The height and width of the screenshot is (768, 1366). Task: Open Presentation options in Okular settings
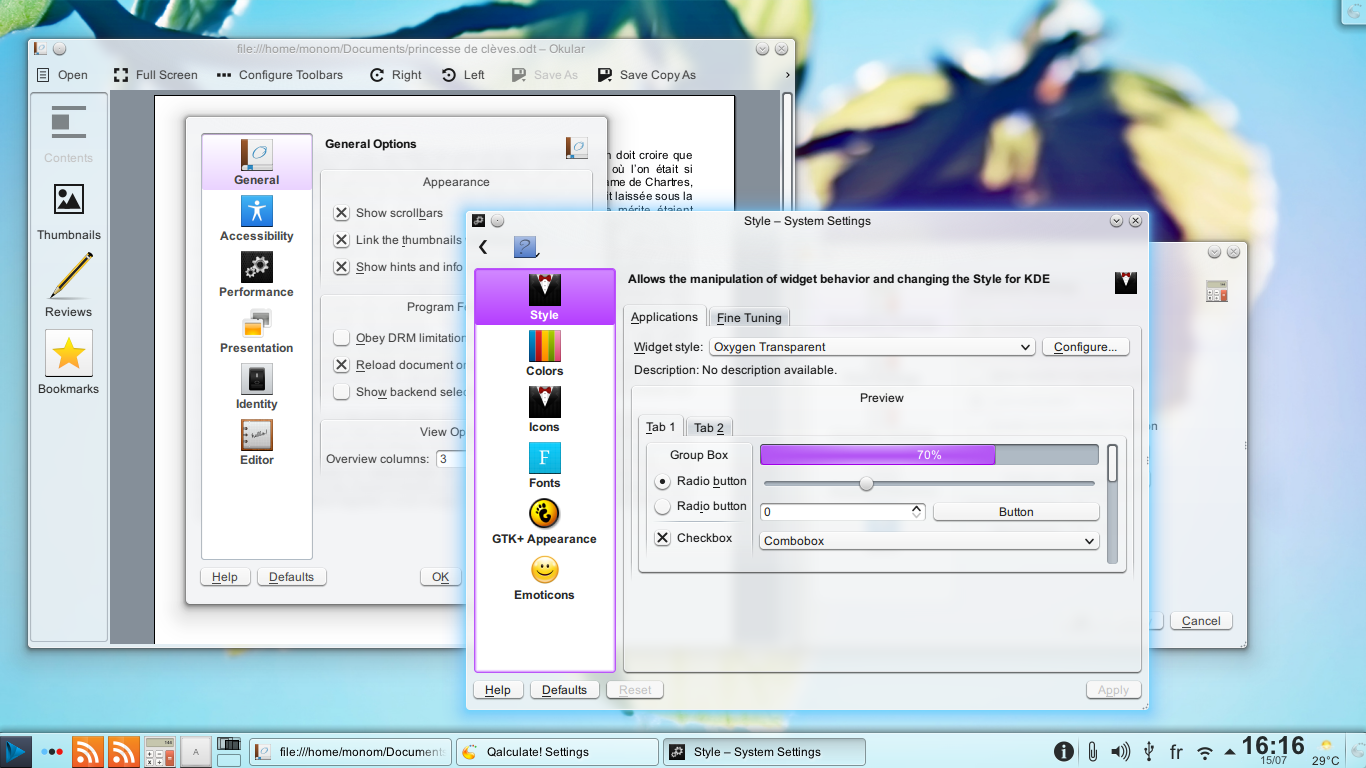pos(257,330)
